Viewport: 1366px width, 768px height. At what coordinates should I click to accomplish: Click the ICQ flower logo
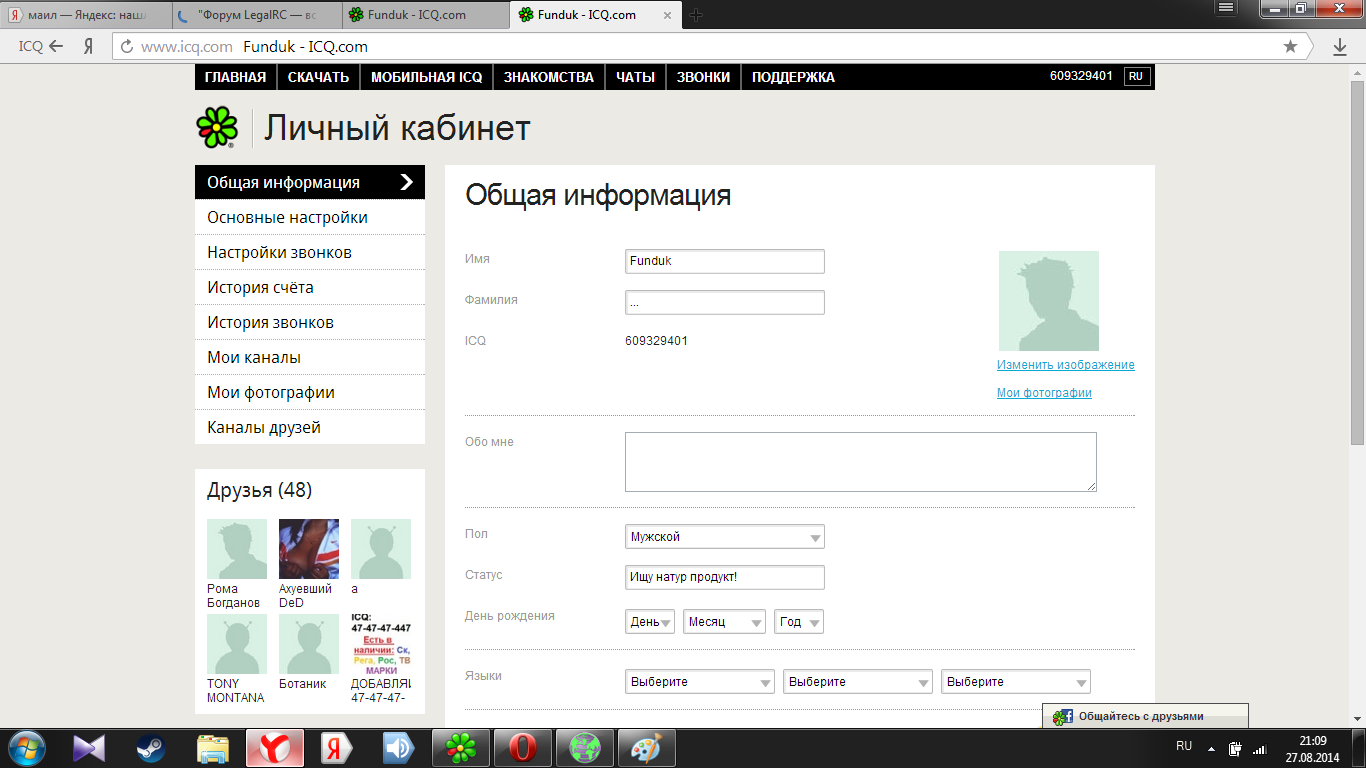[217, 127]
